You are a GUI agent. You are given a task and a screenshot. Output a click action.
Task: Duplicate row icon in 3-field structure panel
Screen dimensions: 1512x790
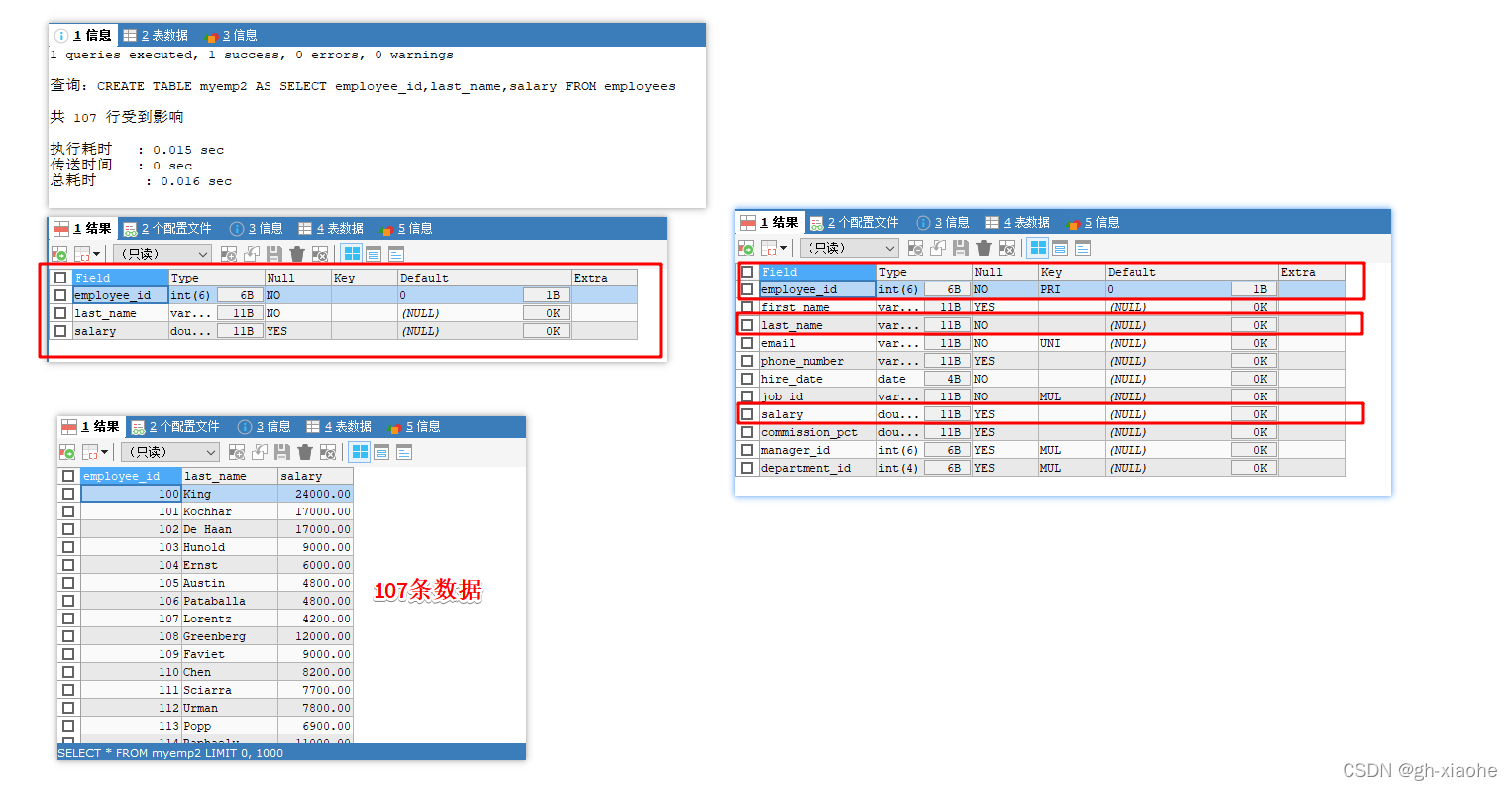point(252,254)
